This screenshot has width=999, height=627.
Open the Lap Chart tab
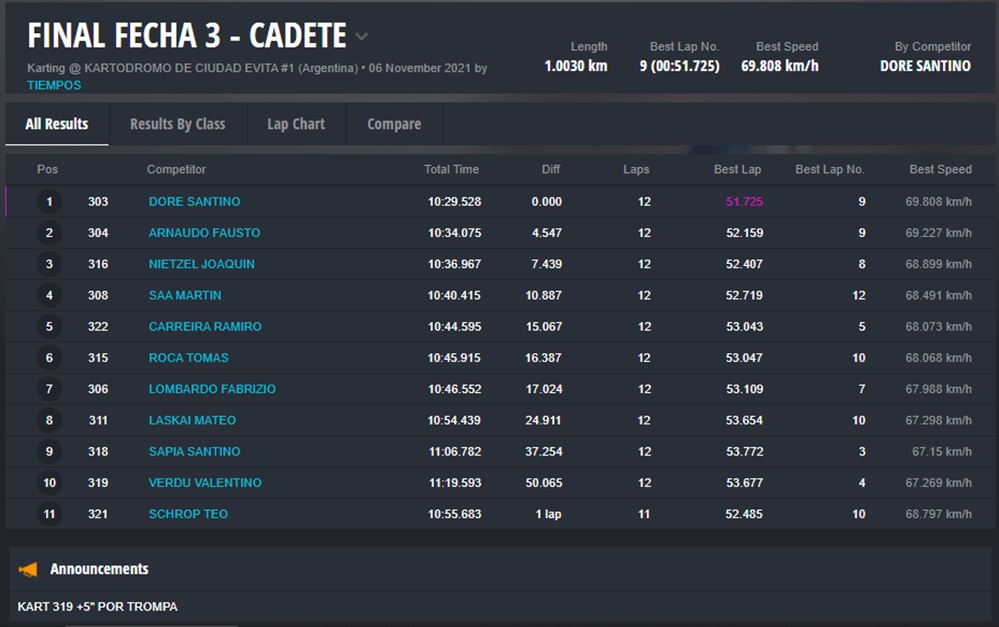(x=295, y=124)
